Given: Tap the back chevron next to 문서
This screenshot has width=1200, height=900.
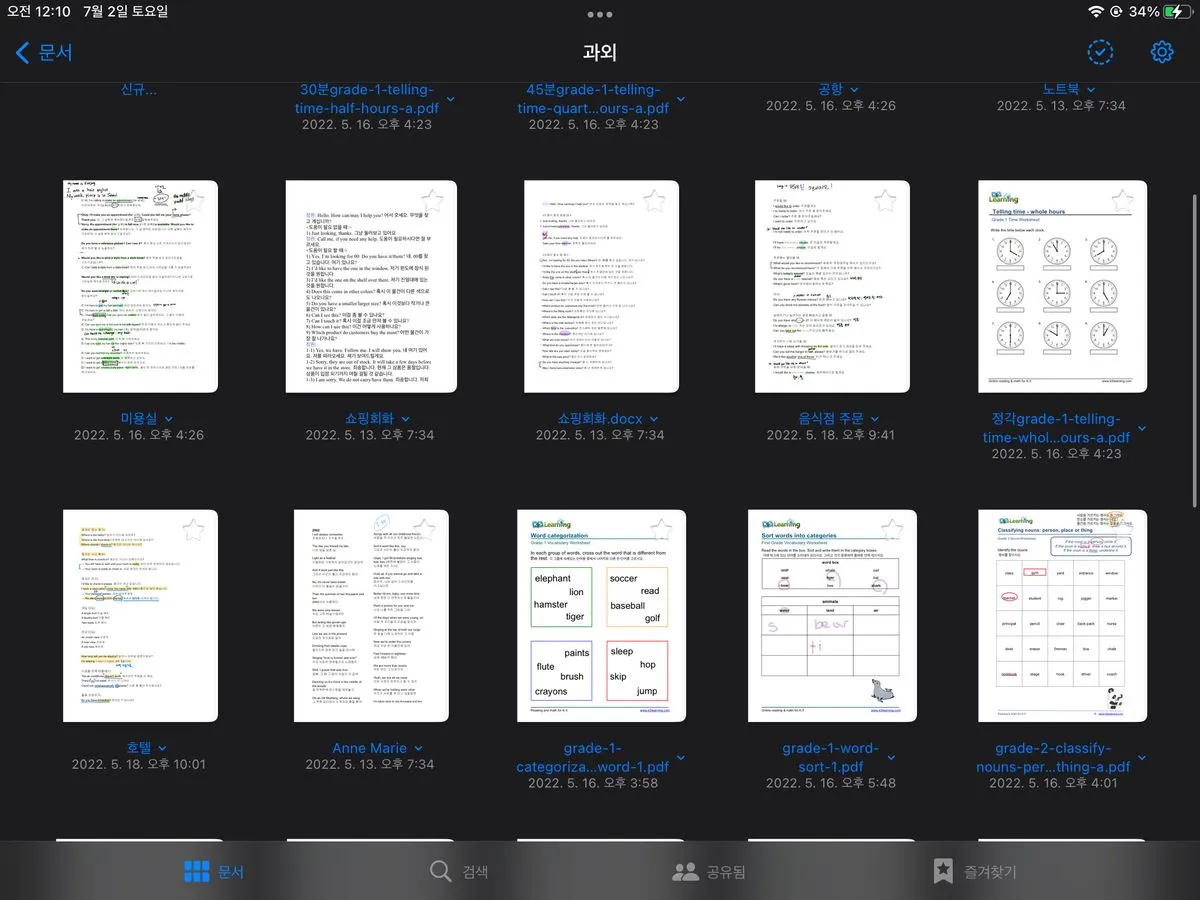Looking at the screenshot, I should (x=24, y=53).
